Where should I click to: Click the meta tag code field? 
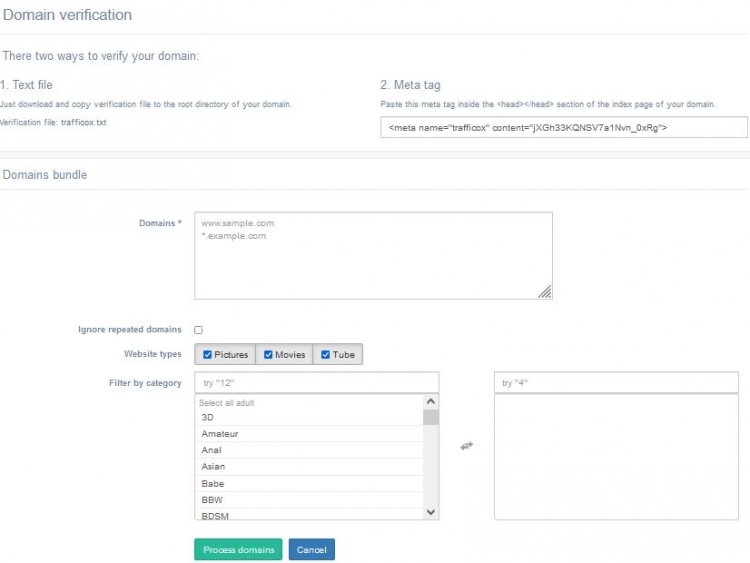pyautogui.click(x=563, y=127)
